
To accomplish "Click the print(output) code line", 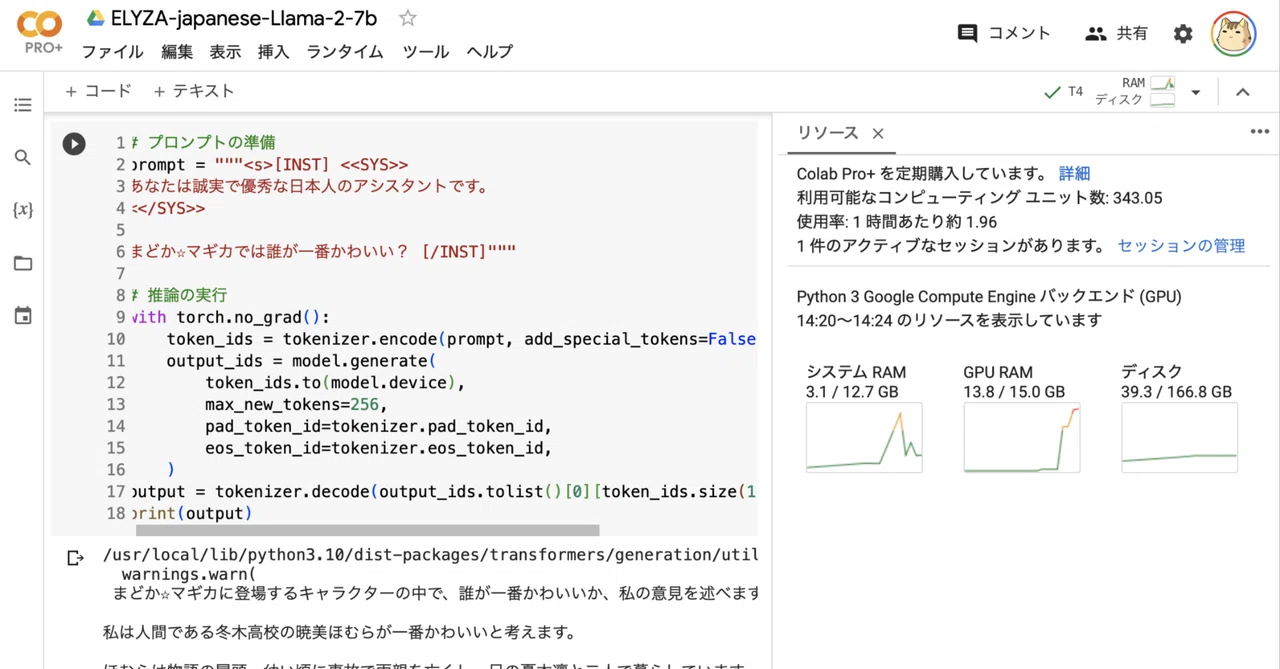I will [x=192, y=513].
